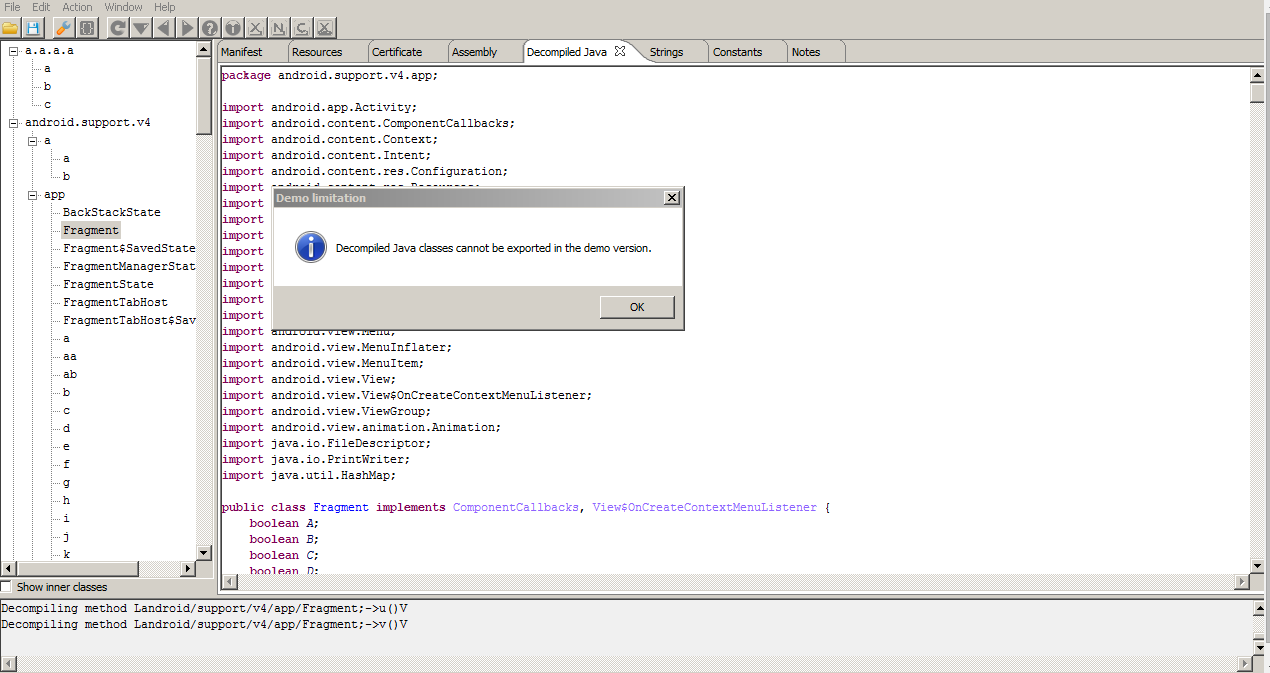Click View$OnCreateContextMenuListener in class declaration
The width and height of the screenshot is (1270, 673).
coord(705,507)
